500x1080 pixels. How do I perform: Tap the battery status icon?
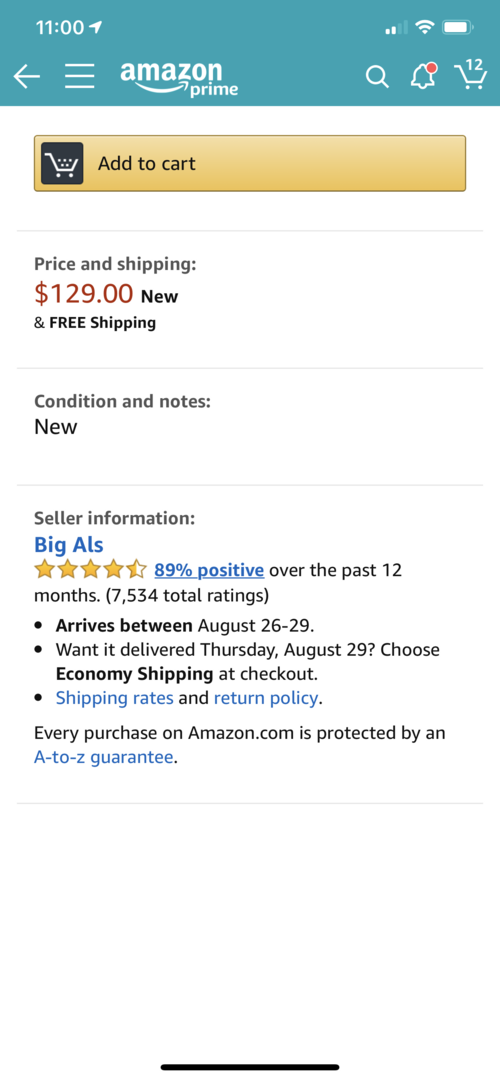click(457, 28)
